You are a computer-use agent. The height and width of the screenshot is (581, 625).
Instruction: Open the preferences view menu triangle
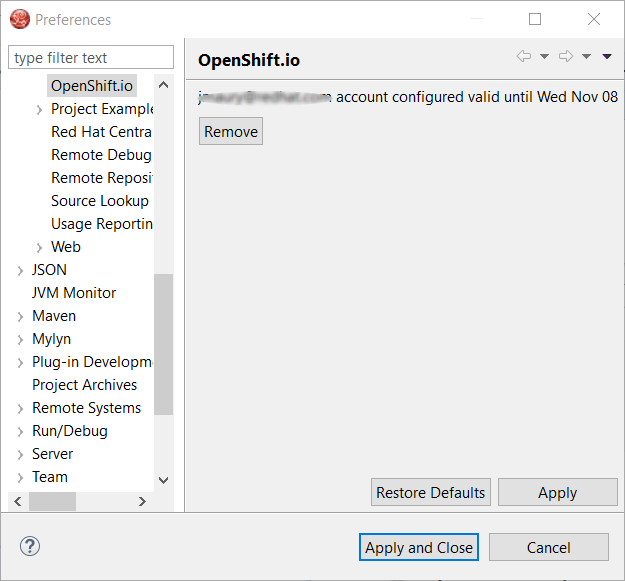(x=606, y=57)
